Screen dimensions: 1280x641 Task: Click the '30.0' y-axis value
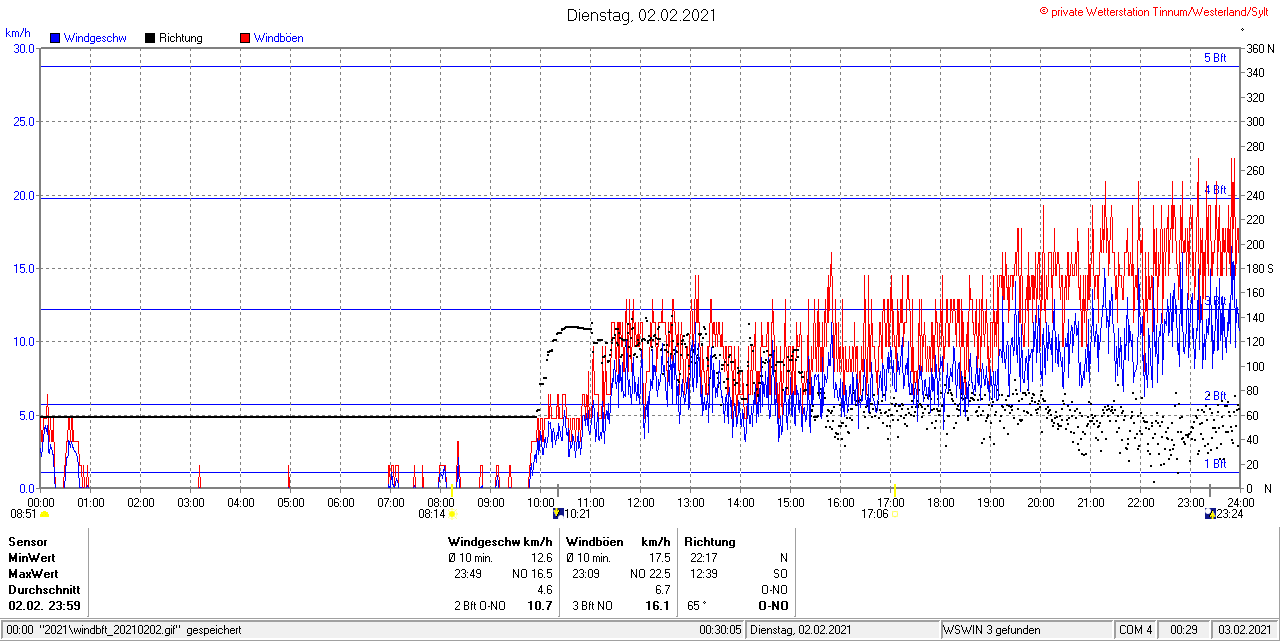click(x=22, y=48)
